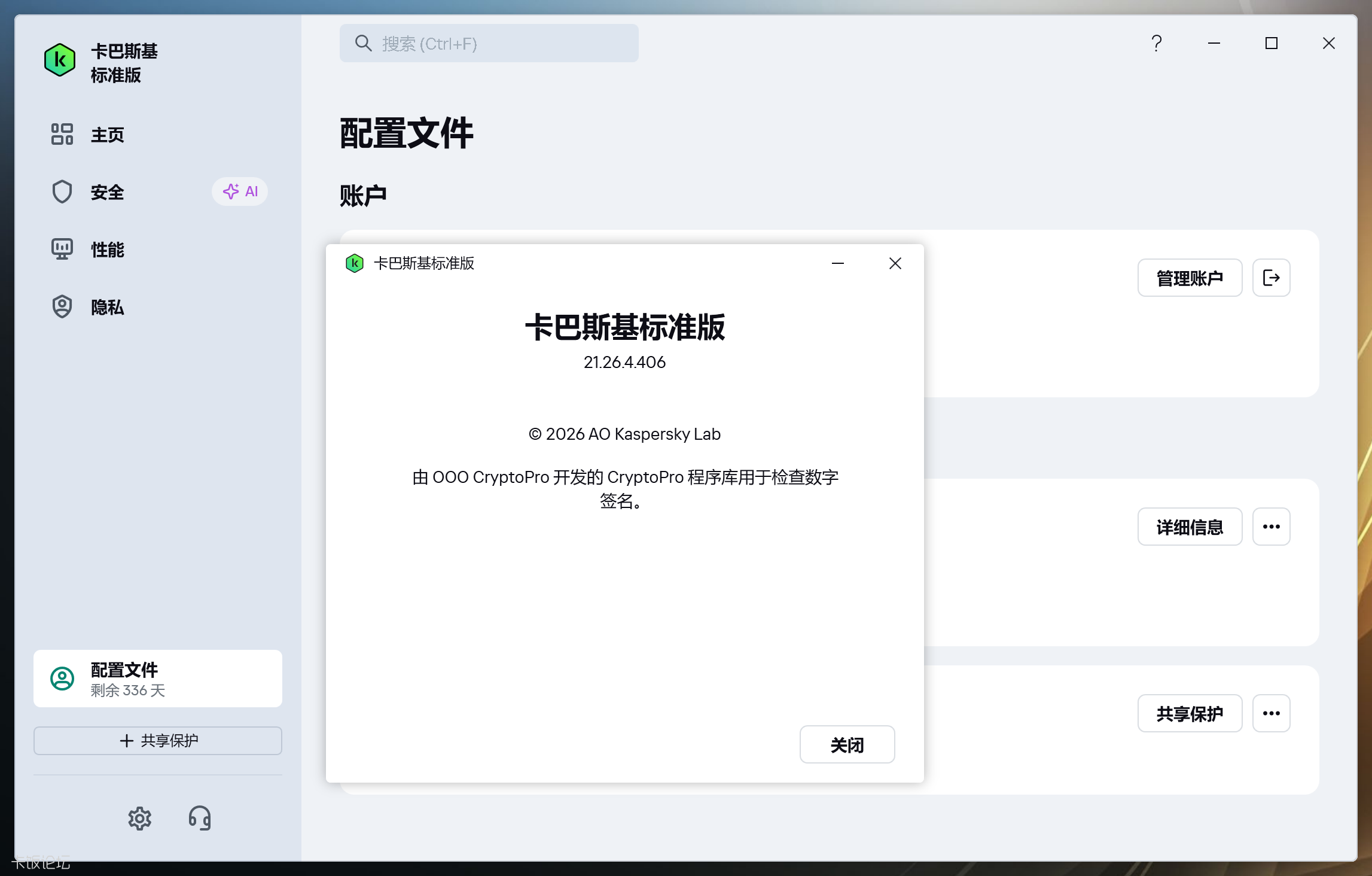
Task: Click the 账户 section heading
Action: 363,196
